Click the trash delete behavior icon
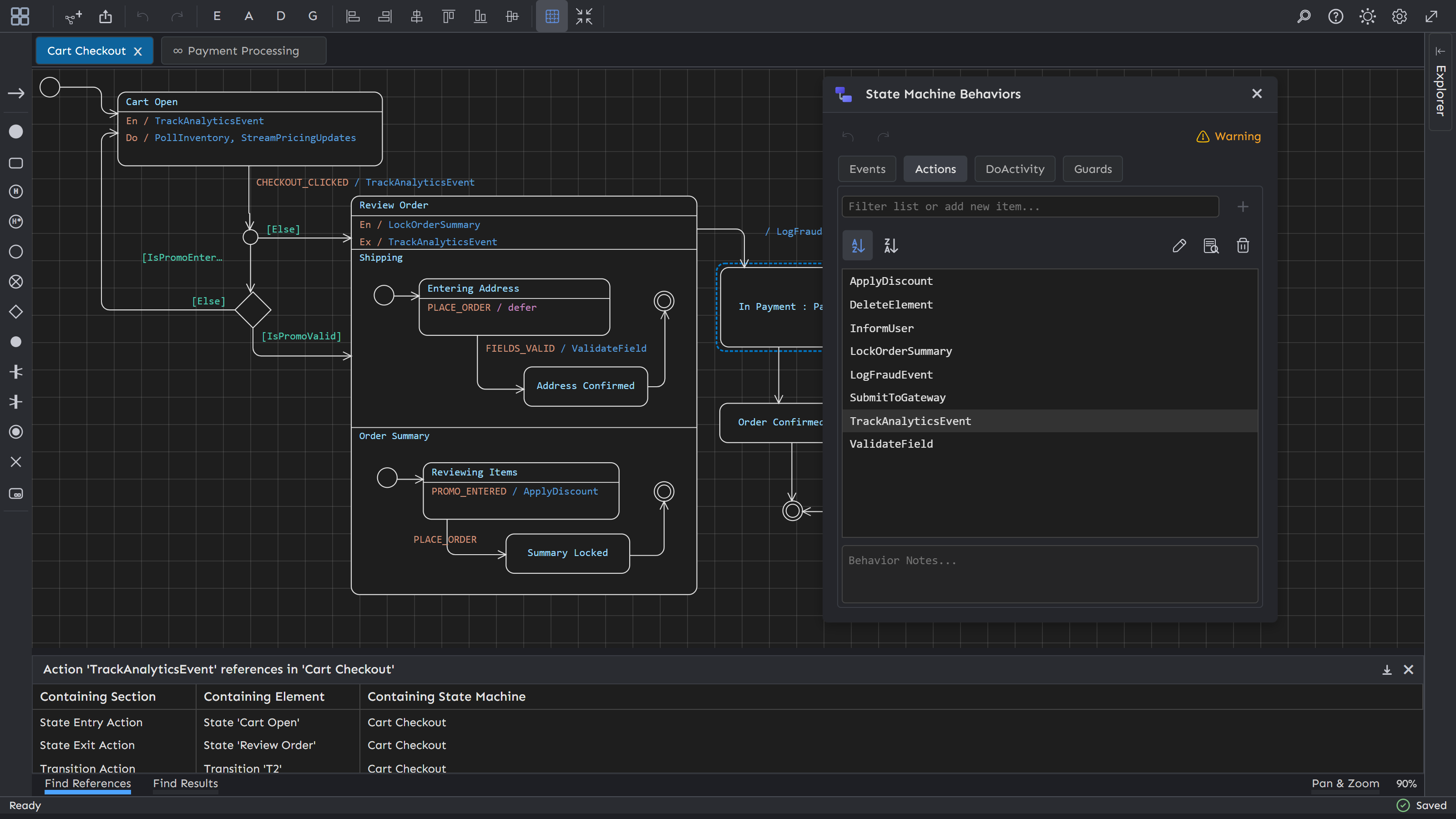 [1242, 245]
